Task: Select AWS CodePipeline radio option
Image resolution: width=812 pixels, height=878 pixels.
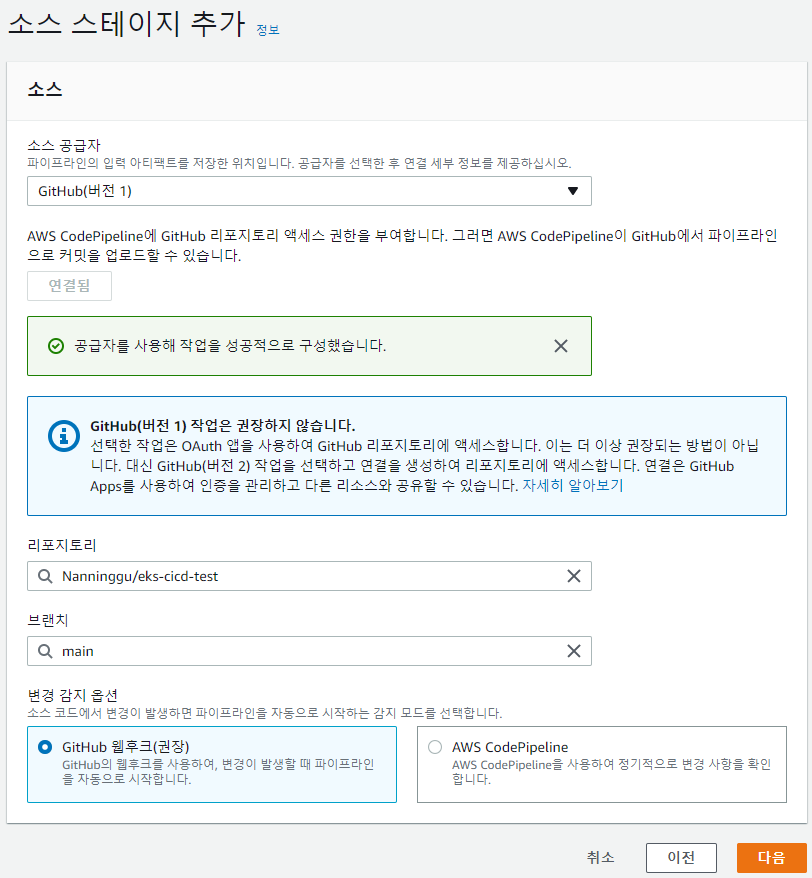Action: tap(435, 747)
